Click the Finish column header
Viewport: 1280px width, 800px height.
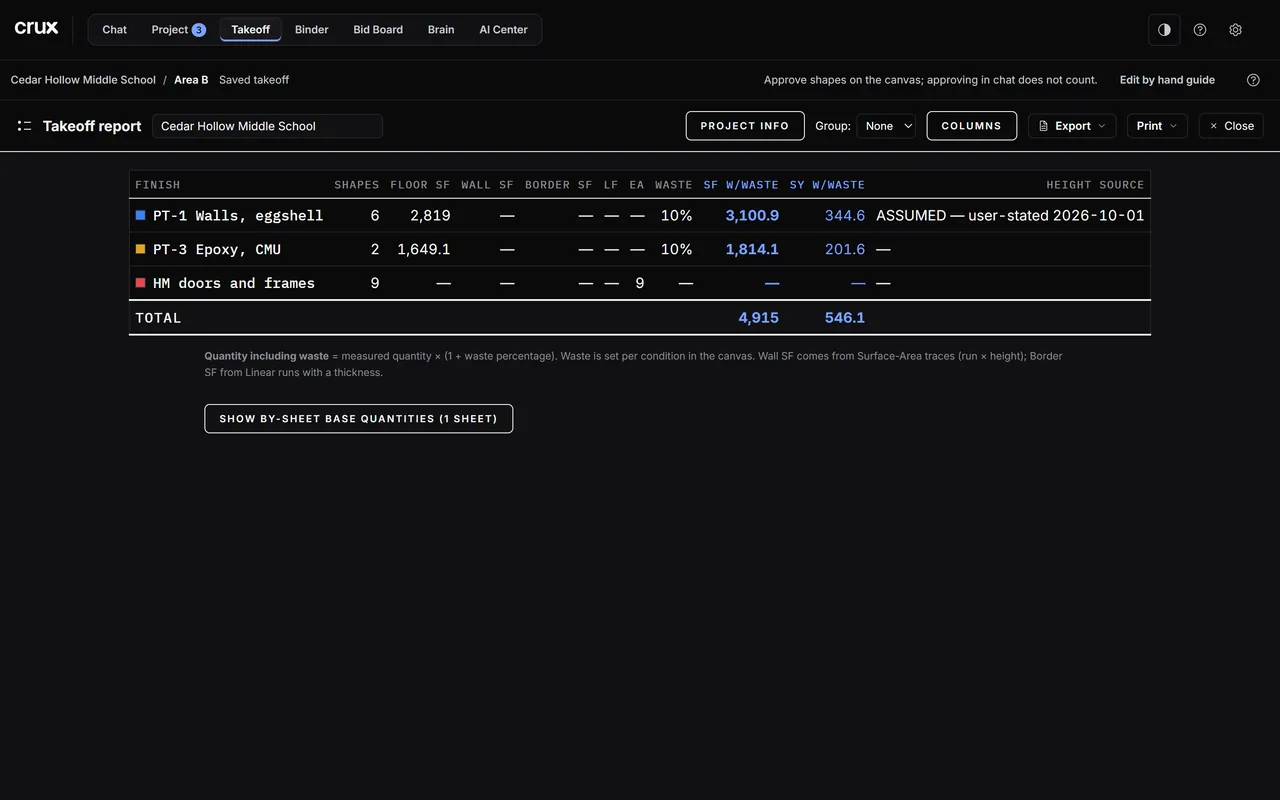click(x=158, y=185)
